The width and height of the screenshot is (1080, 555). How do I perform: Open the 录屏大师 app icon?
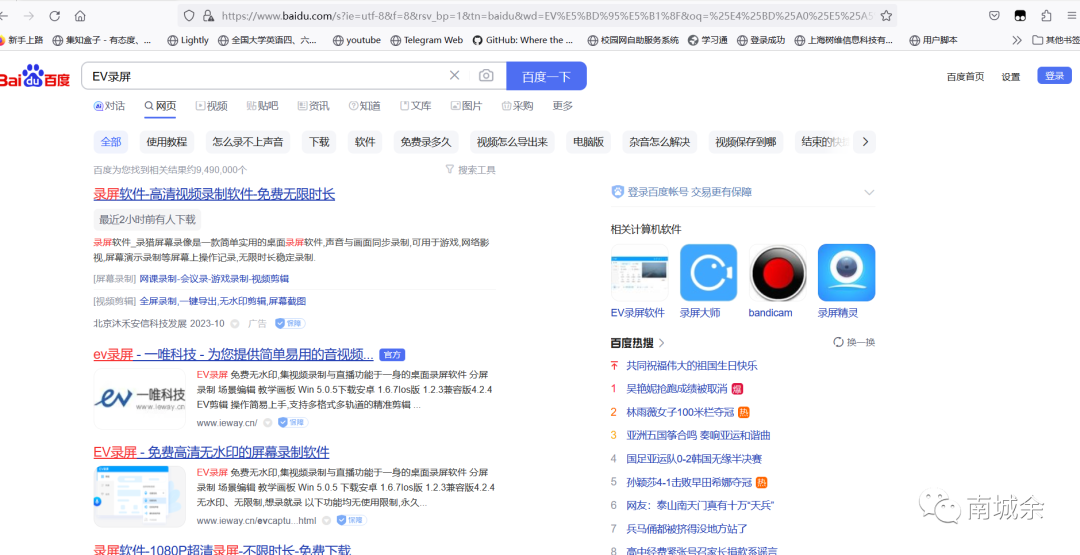click(708, 273)
